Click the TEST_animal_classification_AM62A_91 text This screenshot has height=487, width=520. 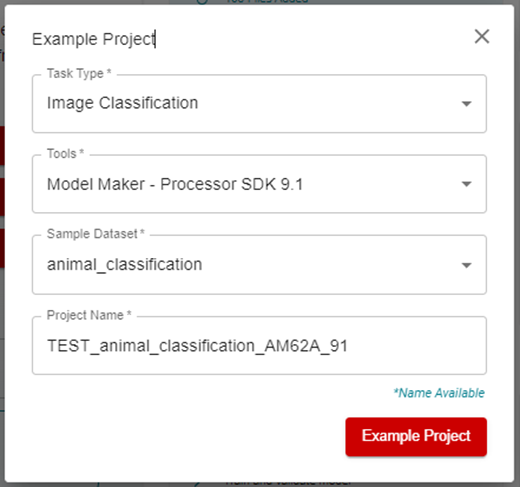tap(197, 346)
